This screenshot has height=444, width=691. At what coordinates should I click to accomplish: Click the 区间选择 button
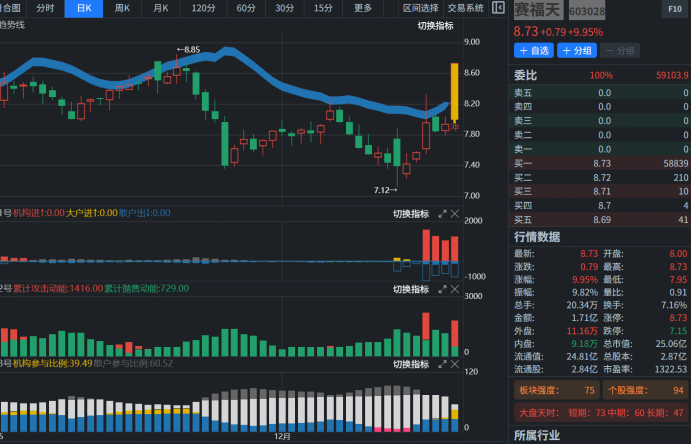click(421, 8)
